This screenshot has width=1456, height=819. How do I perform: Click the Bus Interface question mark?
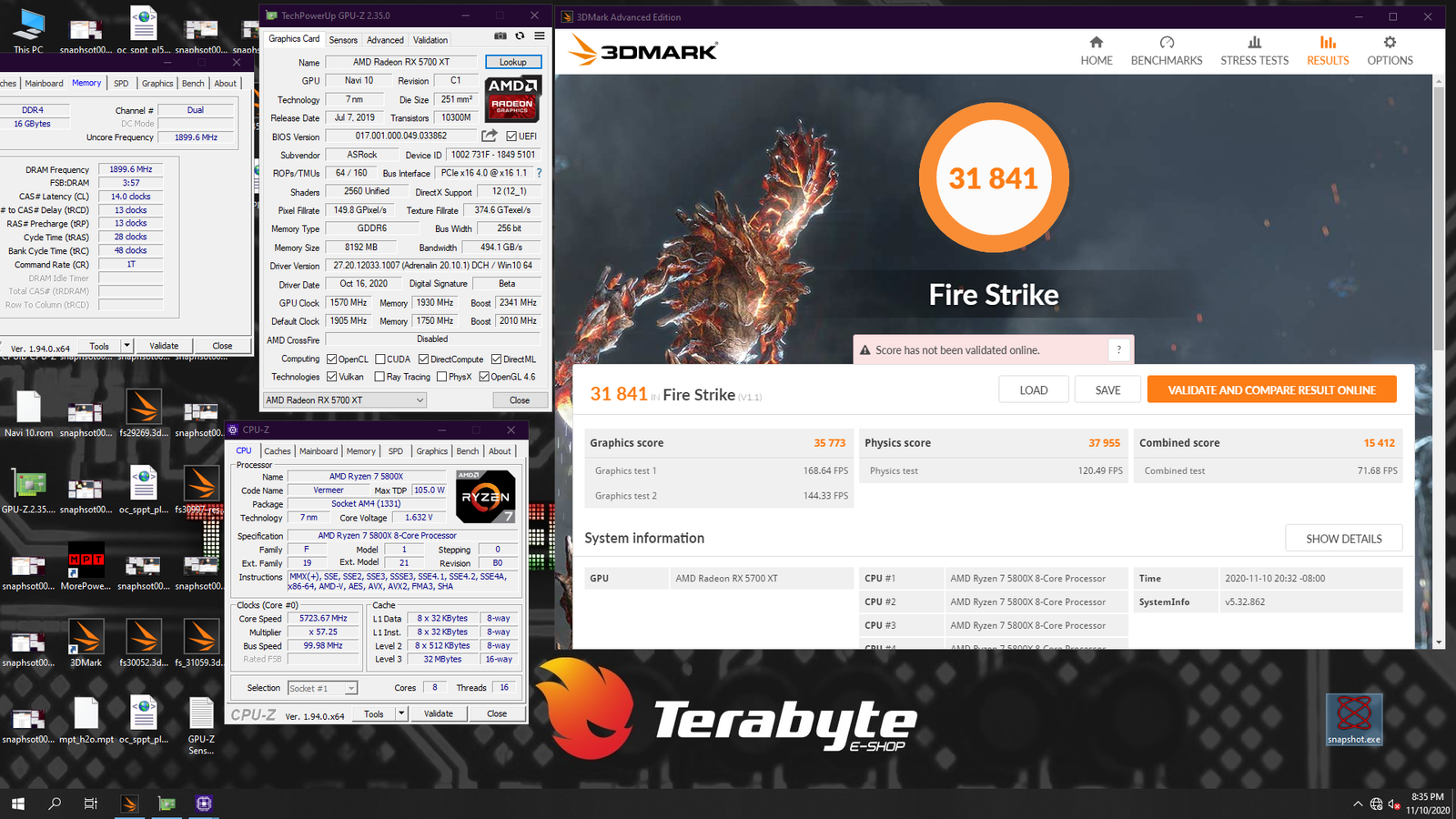point(539,173)
